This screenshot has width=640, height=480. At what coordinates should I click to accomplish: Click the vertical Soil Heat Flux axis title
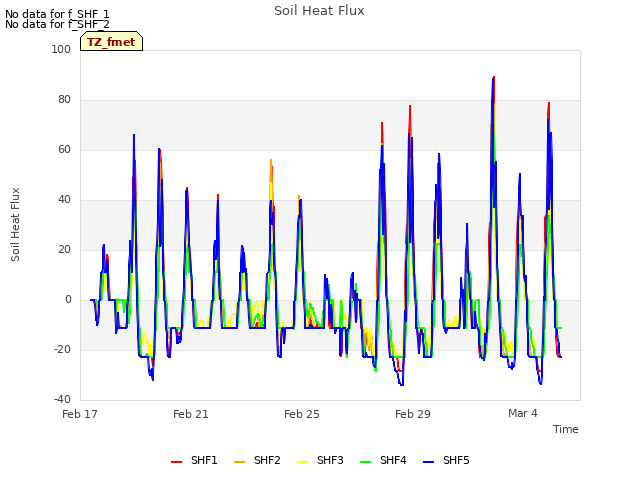pos(15,224)
